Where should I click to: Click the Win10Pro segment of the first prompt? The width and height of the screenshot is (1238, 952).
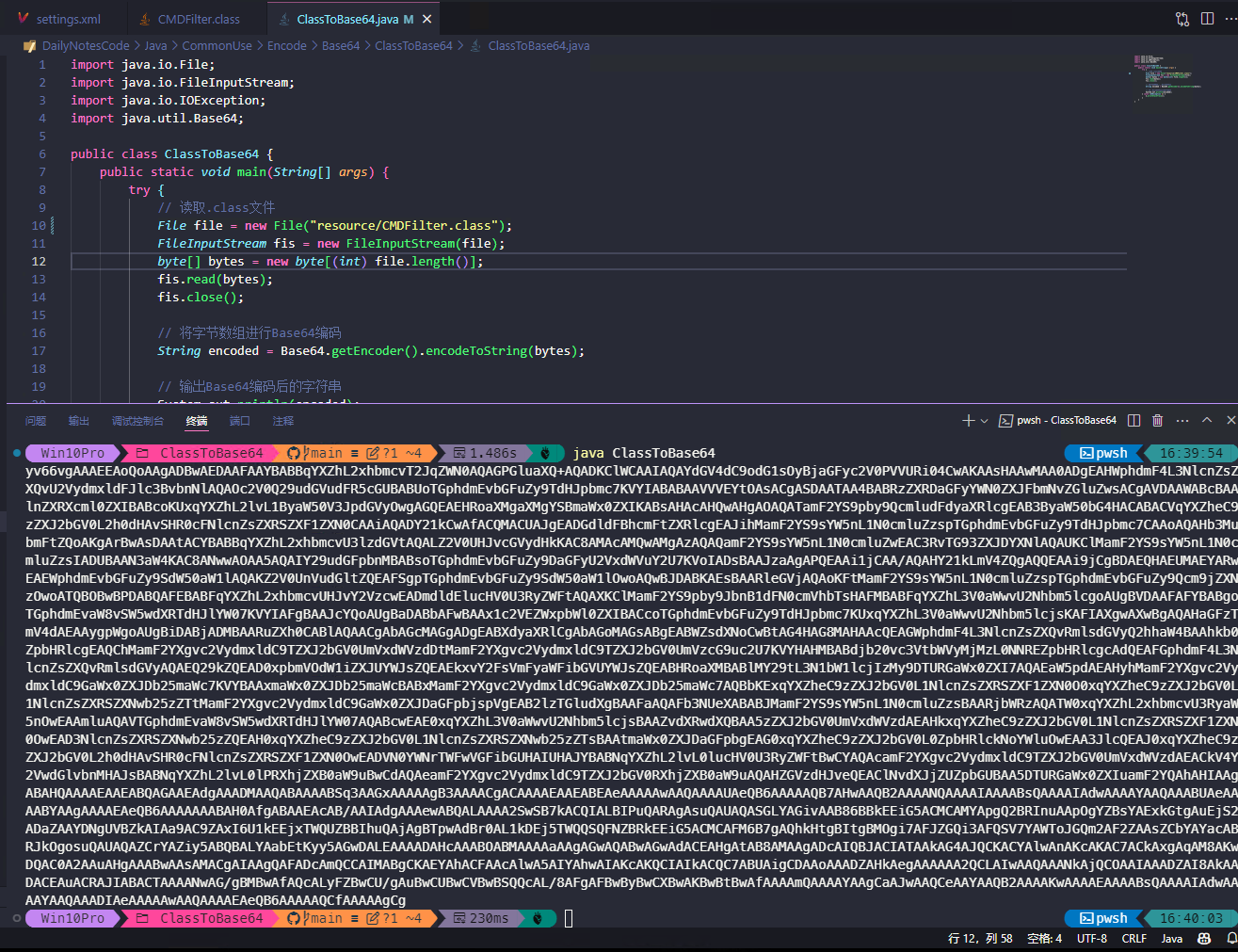pos(72,453)
